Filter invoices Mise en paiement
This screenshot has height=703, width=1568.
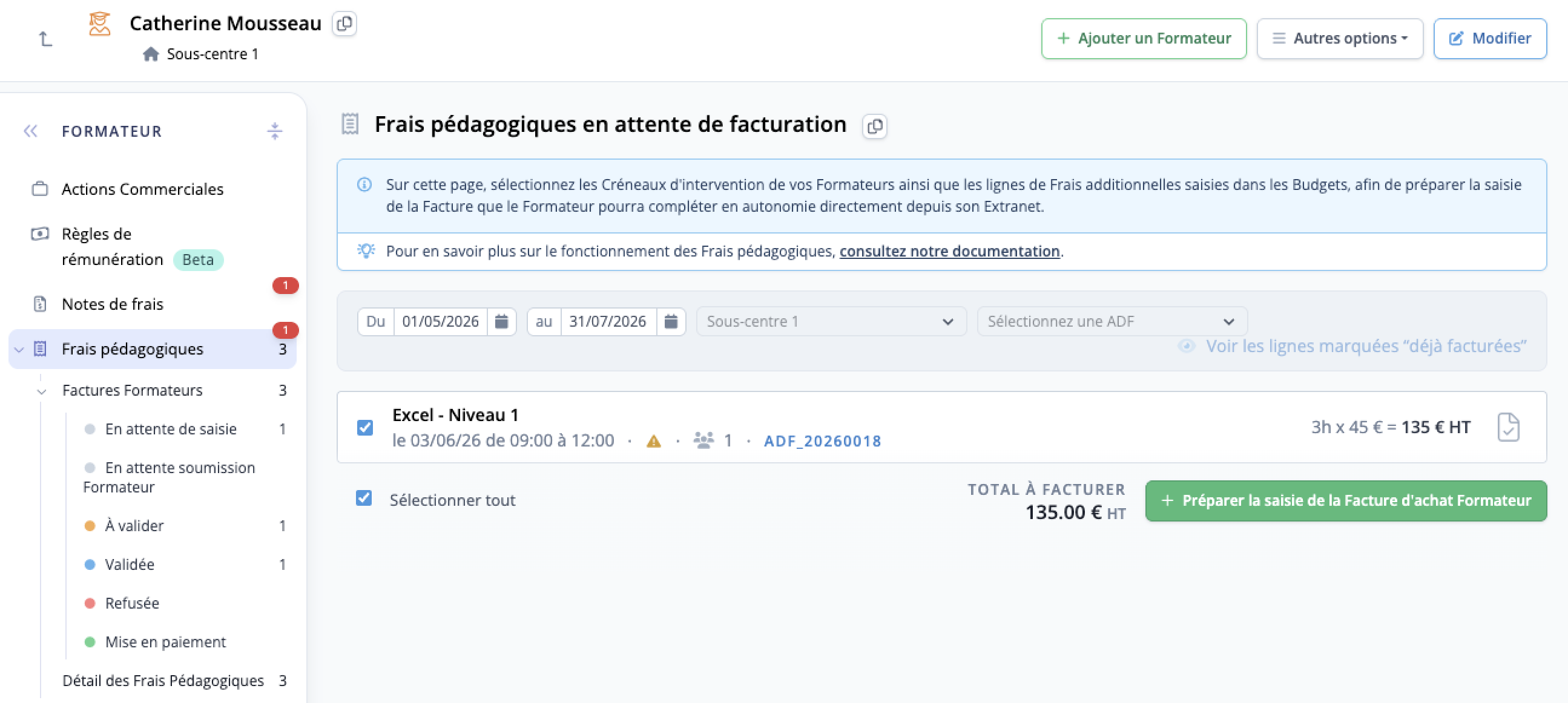[165, 641]
